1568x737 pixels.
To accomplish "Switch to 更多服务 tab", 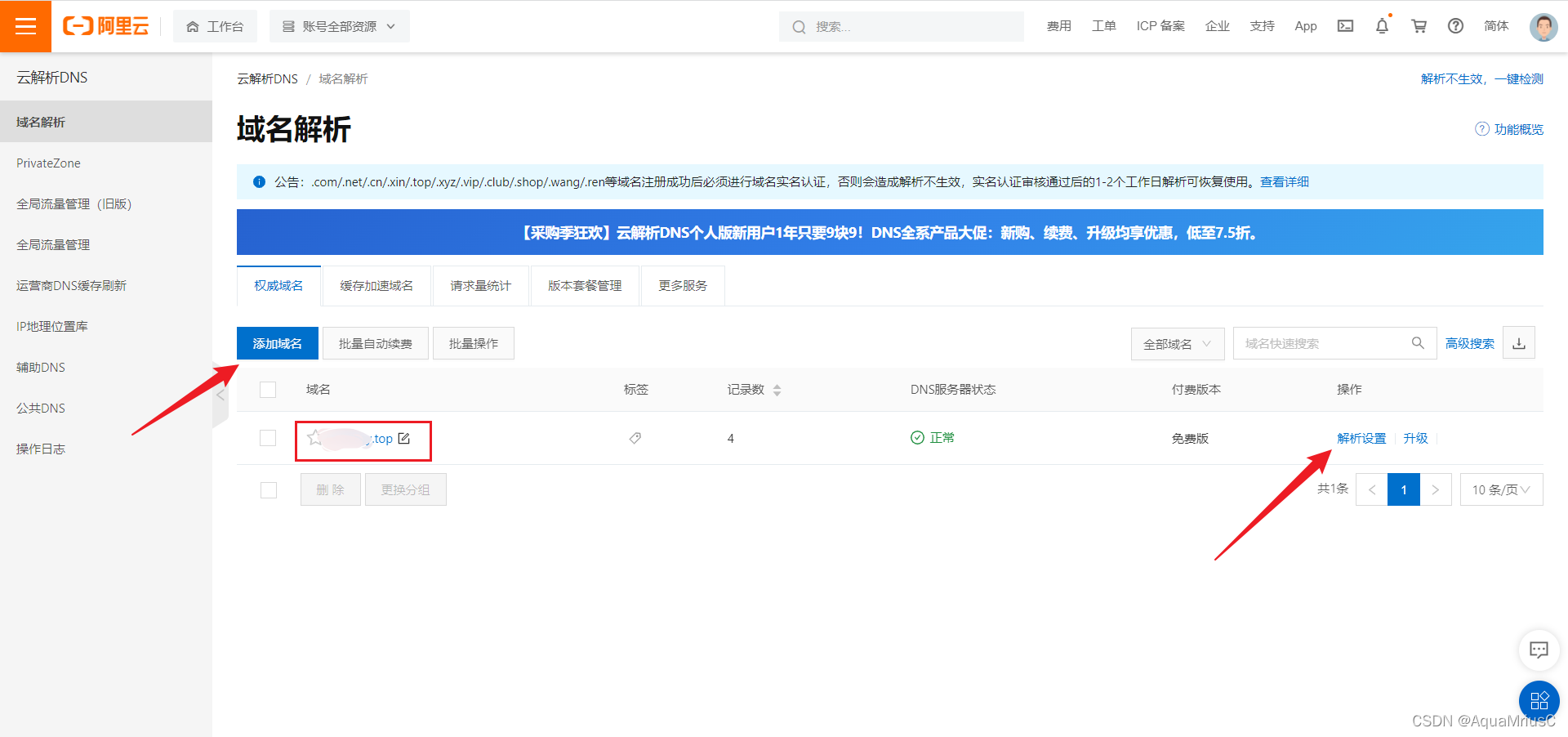I will [x=683, y=285].
